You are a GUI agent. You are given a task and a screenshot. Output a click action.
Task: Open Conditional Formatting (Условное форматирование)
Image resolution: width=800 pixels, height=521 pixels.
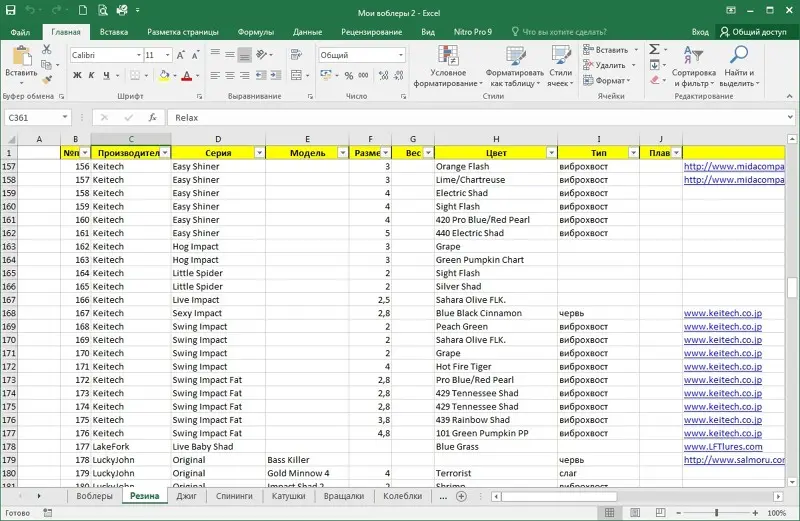point(448,66)
